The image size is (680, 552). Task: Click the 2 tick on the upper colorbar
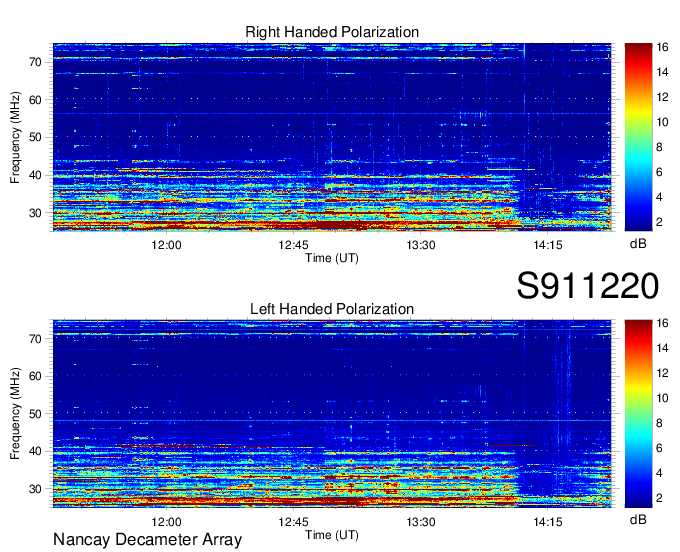(x=660, y=222)
